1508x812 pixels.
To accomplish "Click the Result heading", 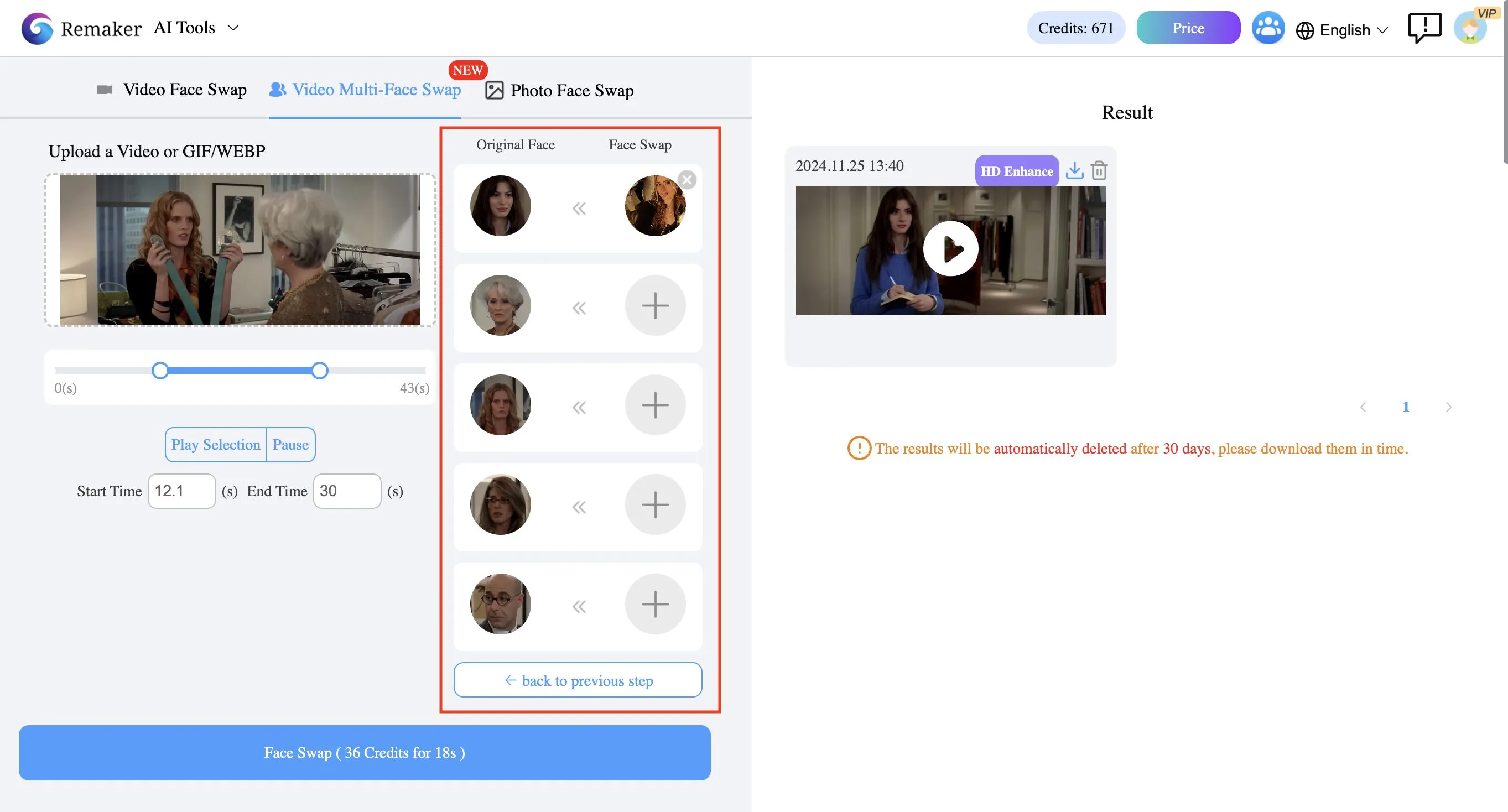I will [1127, 112].
